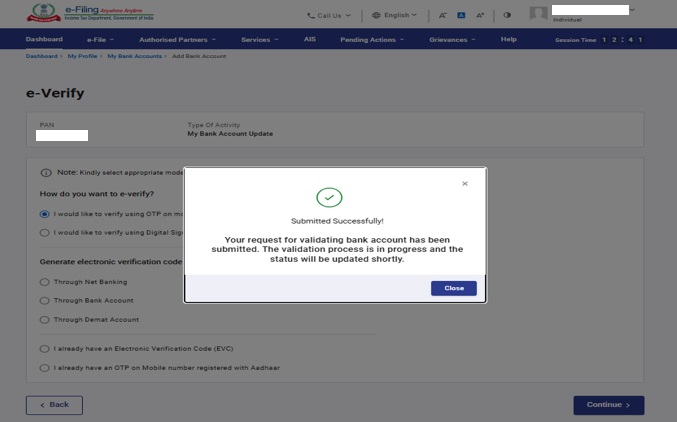Expand the Authorised Partners menu
This screenshot has height=422, width=677.
coord(178,39)
